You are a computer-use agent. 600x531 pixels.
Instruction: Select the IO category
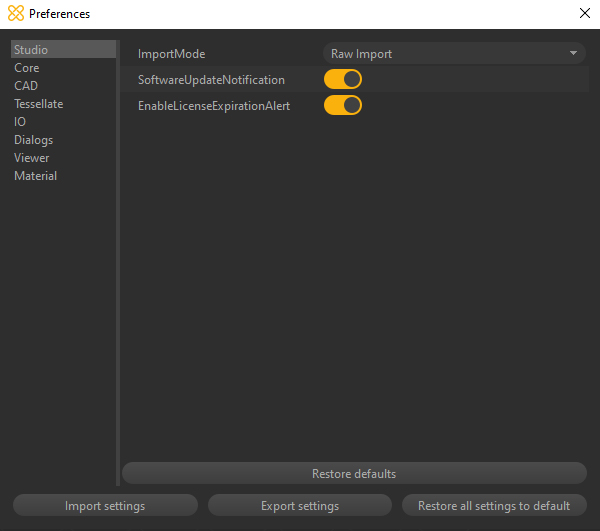20,122
